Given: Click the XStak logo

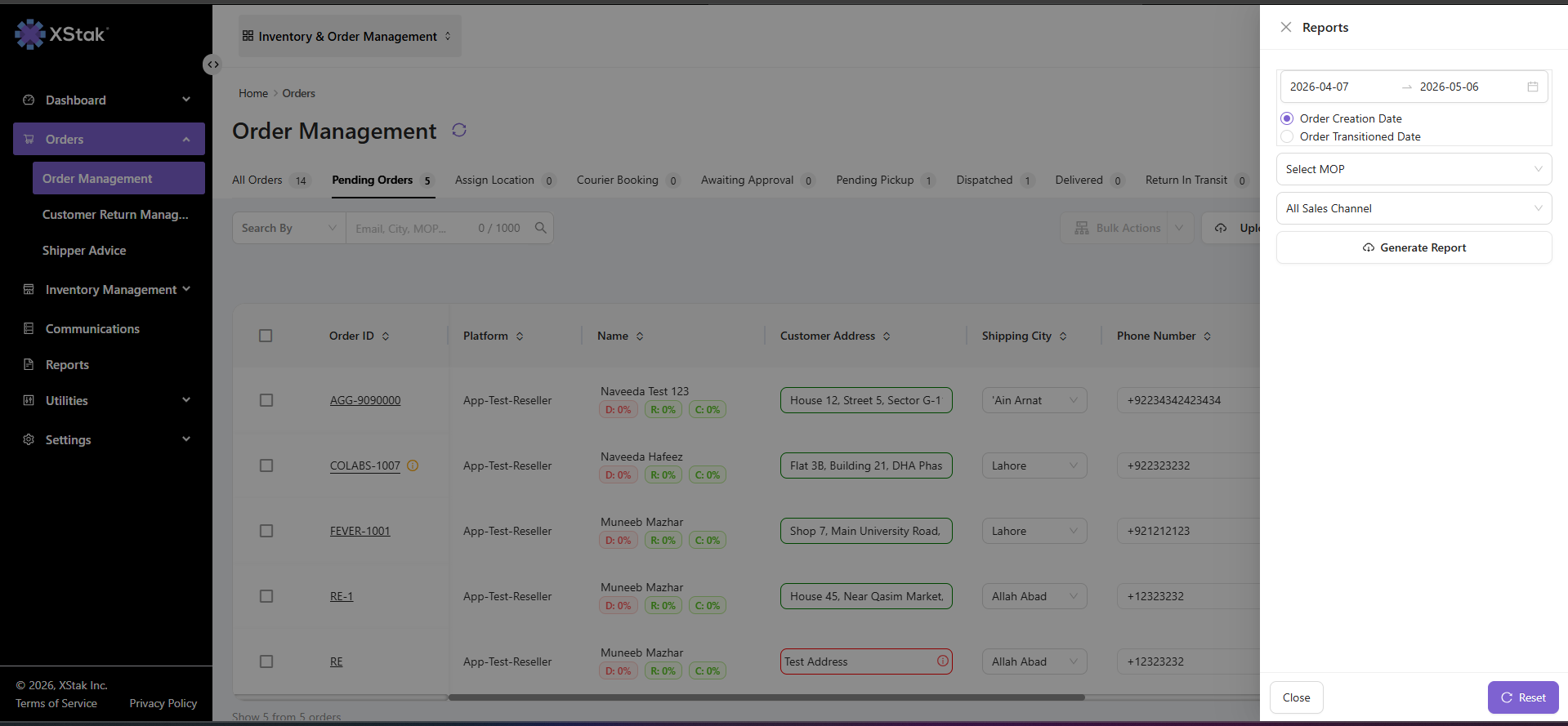Looking at the screenshot, I should click(61, 34).
